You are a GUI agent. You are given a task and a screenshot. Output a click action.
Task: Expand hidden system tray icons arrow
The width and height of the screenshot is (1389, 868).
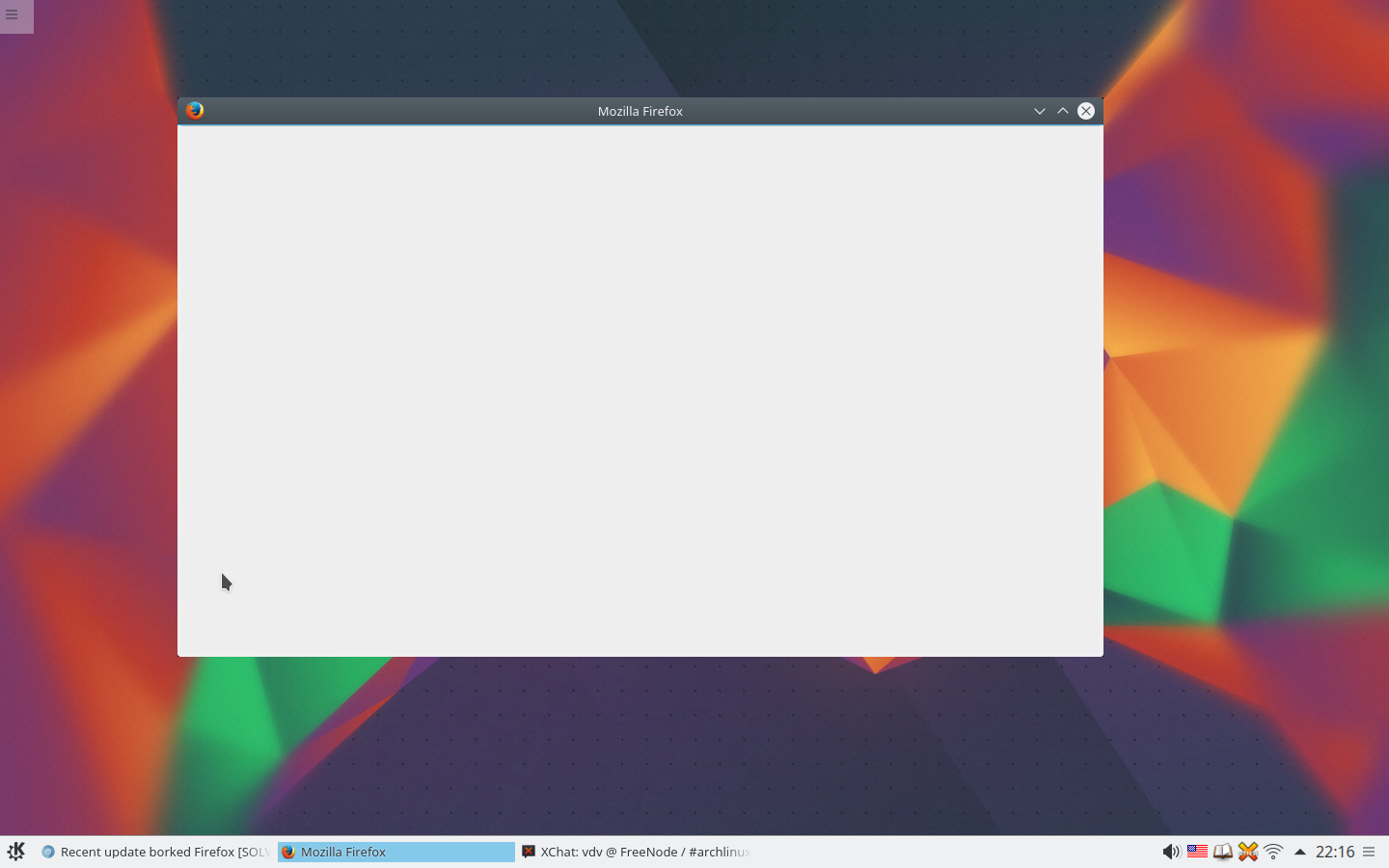coord(1299,852)
